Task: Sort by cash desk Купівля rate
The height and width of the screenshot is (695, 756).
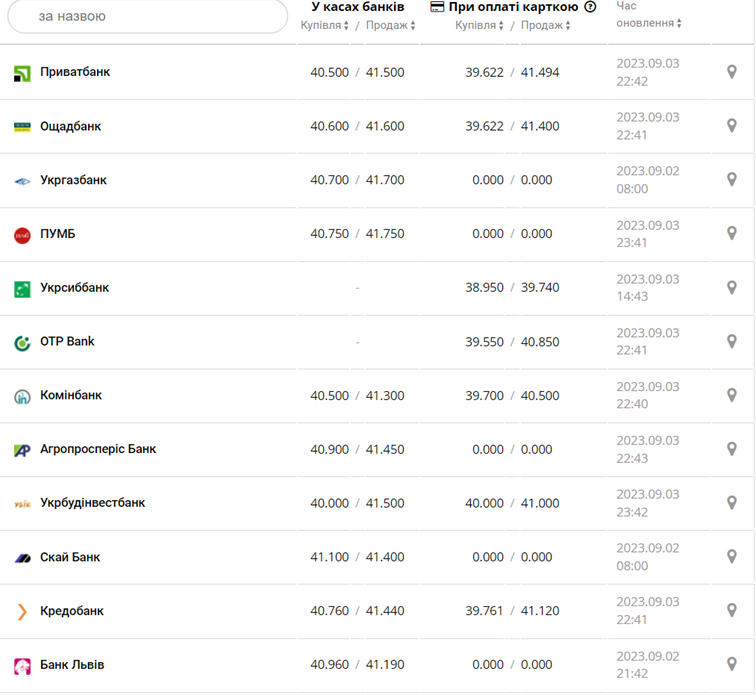Action: [325, 25]
